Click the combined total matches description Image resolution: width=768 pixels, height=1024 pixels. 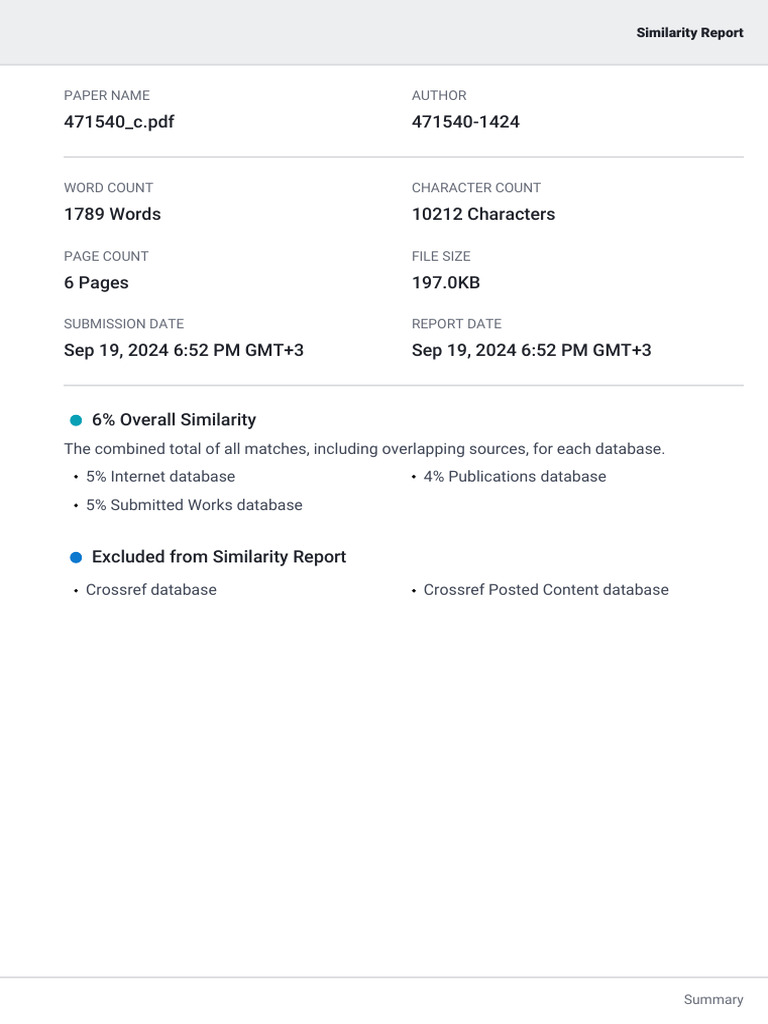click(x=364, y=449)
